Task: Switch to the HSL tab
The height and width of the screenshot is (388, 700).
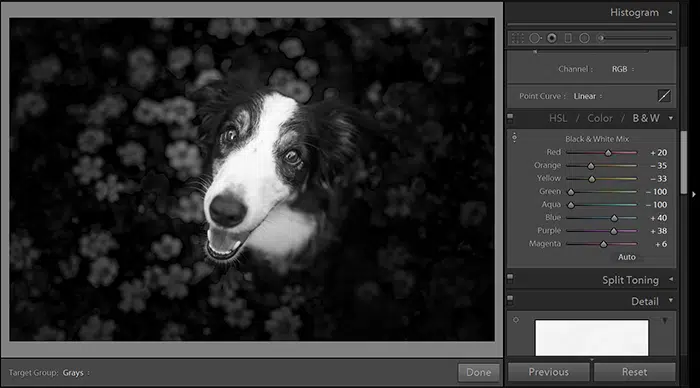Action: point(558,118)
